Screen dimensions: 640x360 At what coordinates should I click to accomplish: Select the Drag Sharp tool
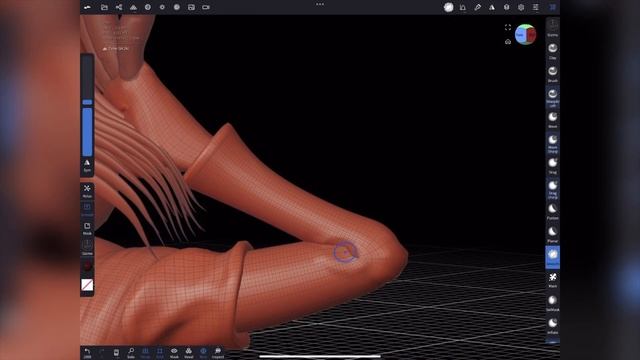(x=553, y=189)
